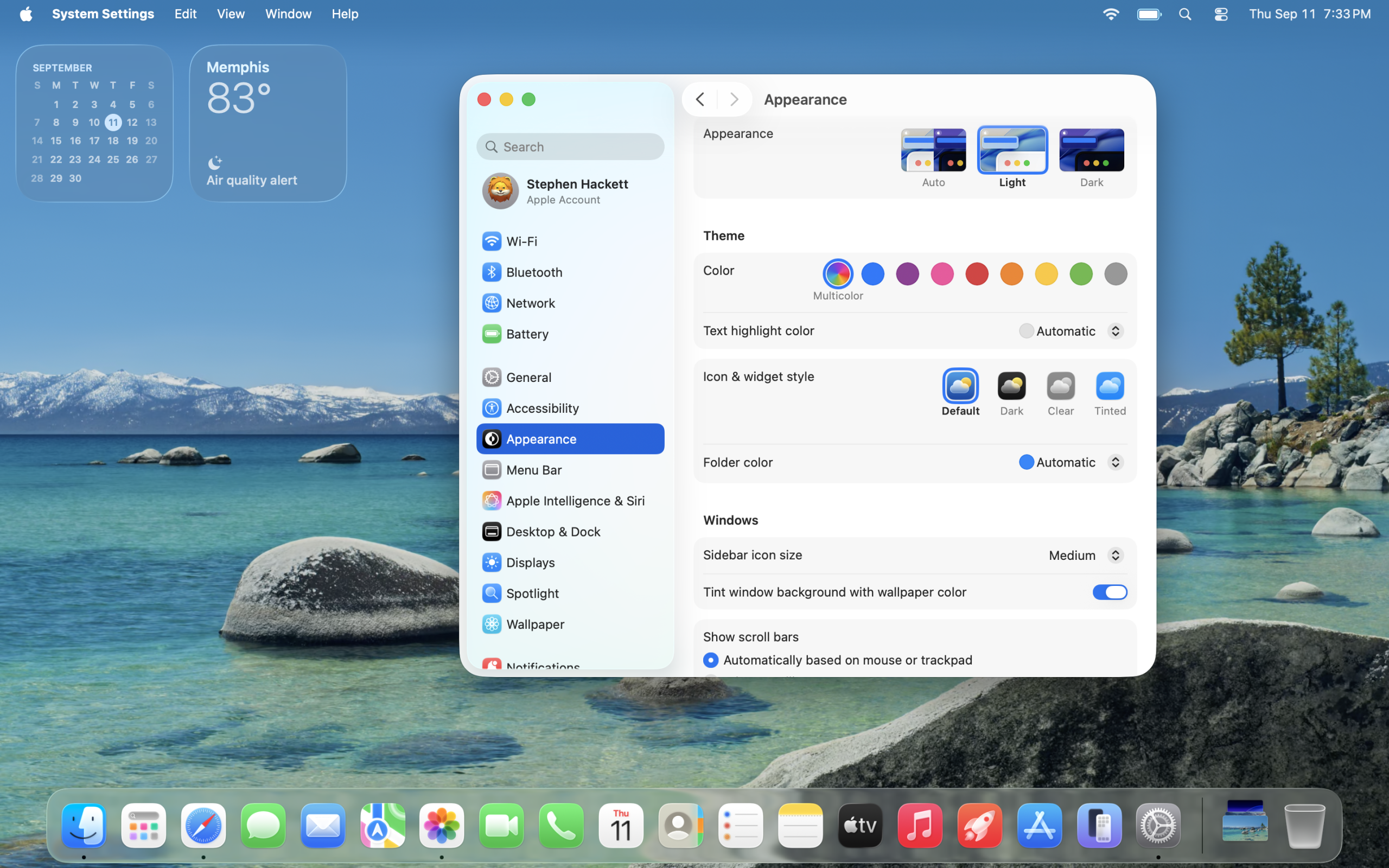1389x868 pixels.
Task: Select automatic scroll bars radio button
Action: click(x=711, y=660)
